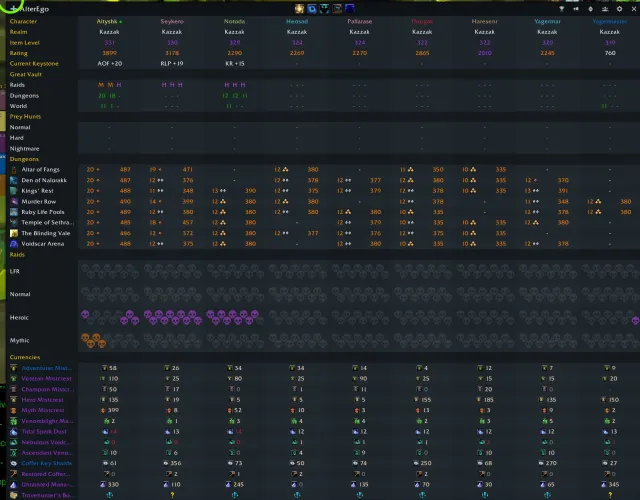Select the Seykero character column header
640x500 pixels.
pos(172,21)
